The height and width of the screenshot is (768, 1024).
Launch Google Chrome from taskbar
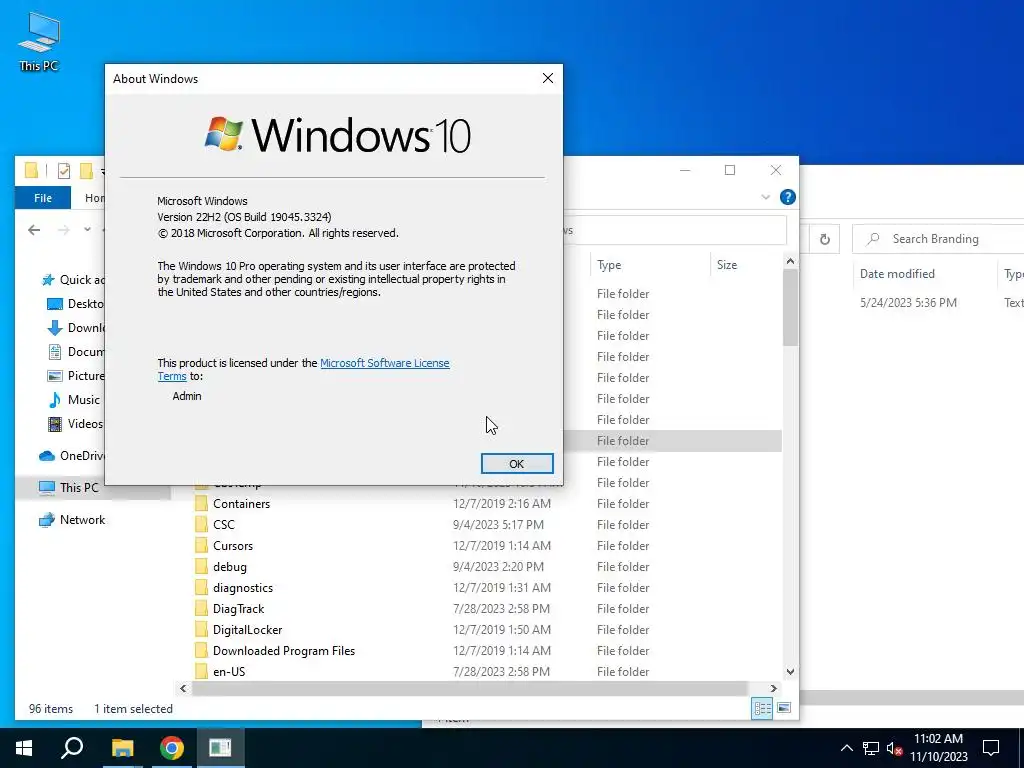pyautogui.click(x=172, y=748)
